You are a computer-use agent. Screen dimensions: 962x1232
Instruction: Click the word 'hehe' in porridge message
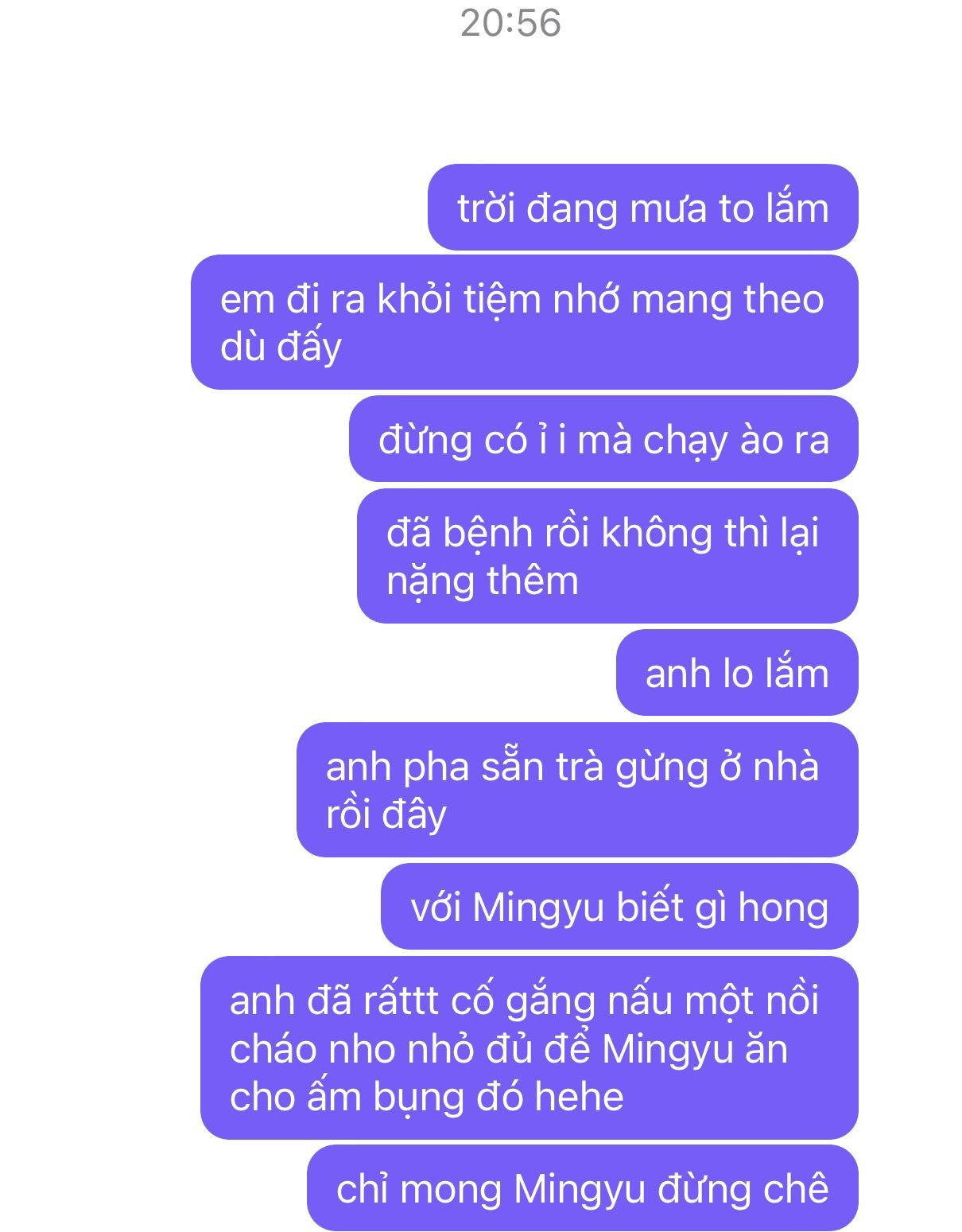579,1096
